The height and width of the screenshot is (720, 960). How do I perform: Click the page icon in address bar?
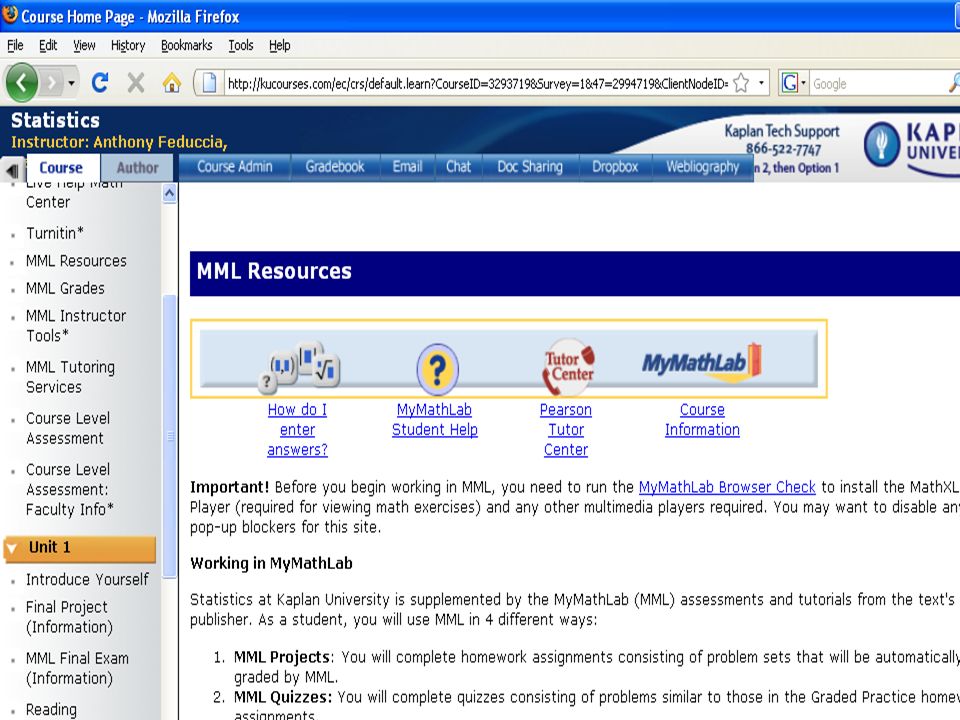(x=209, y=83)
